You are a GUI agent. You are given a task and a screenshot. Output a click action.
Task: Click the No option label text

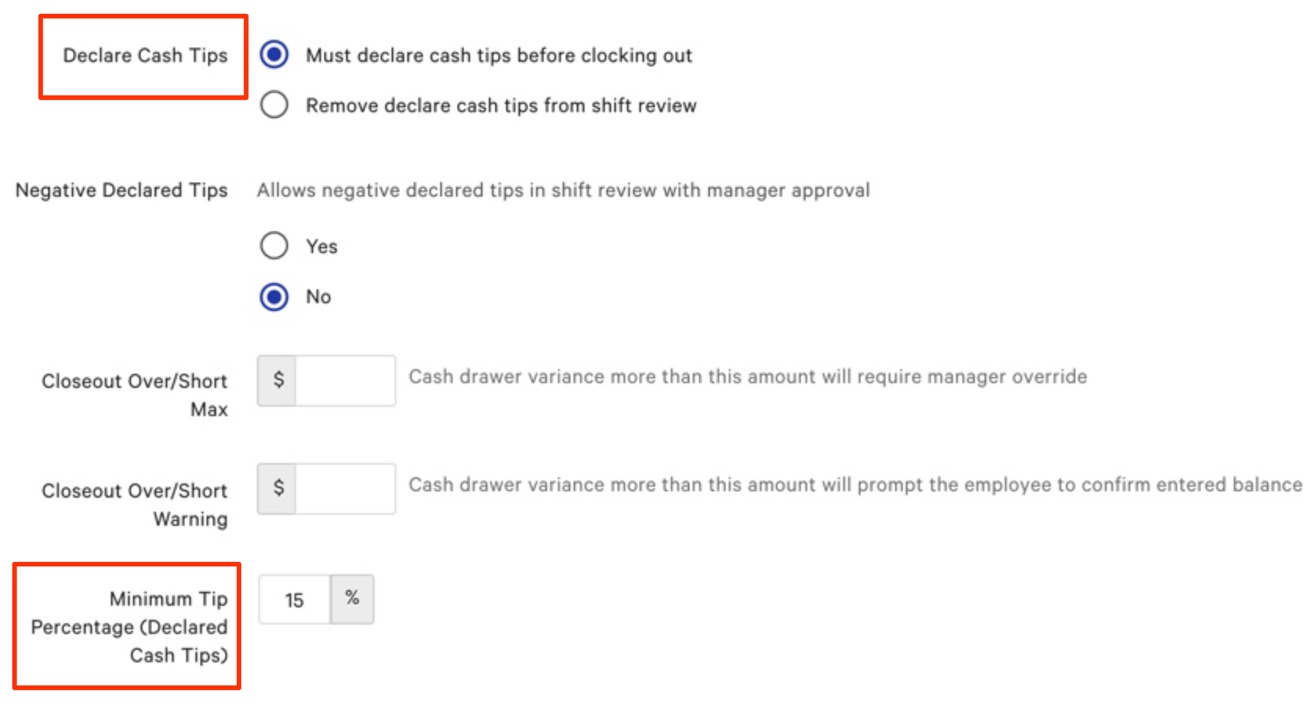pyautogui.click(x=320, y=296)
